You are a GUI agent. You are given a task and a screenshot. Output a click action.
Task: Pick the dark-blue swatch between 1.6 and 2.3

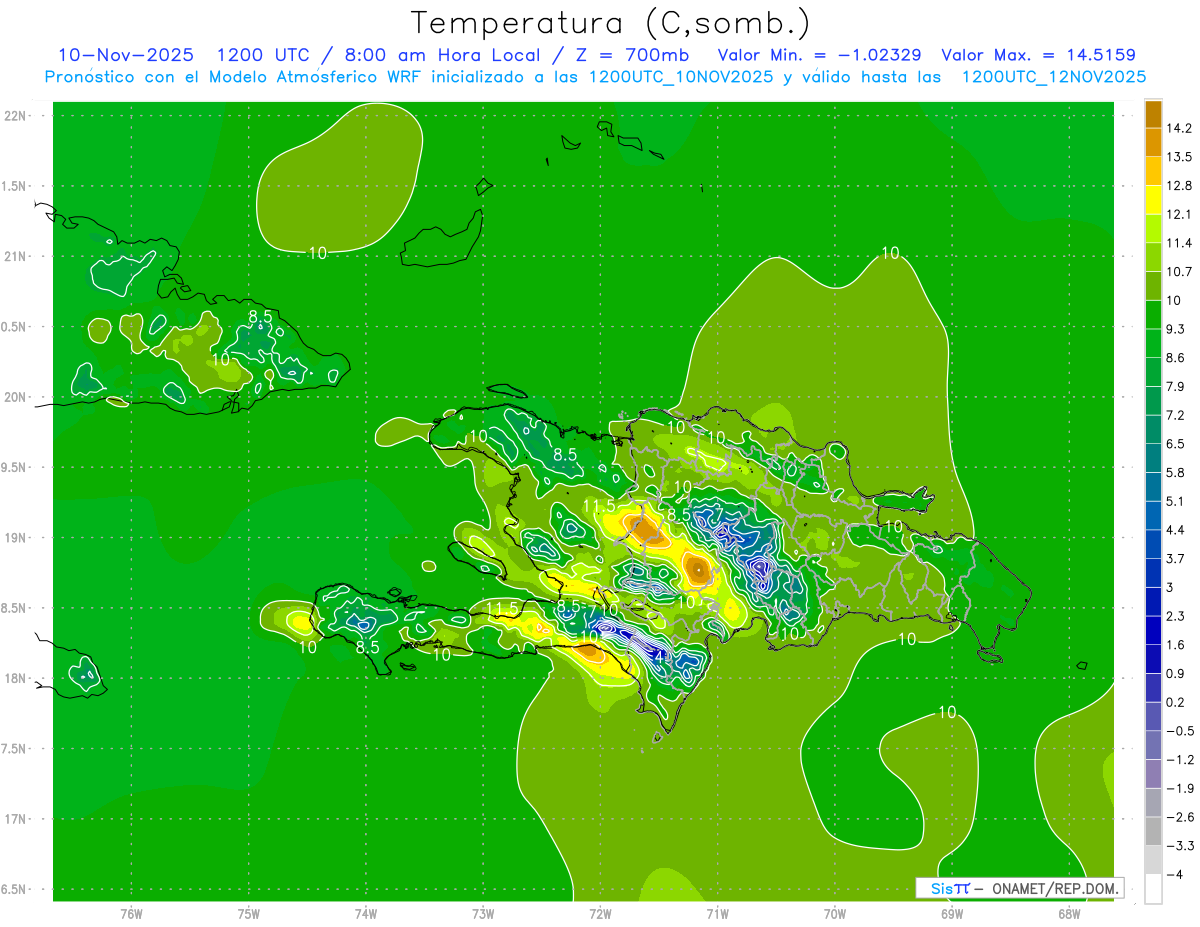(1153, 630)
